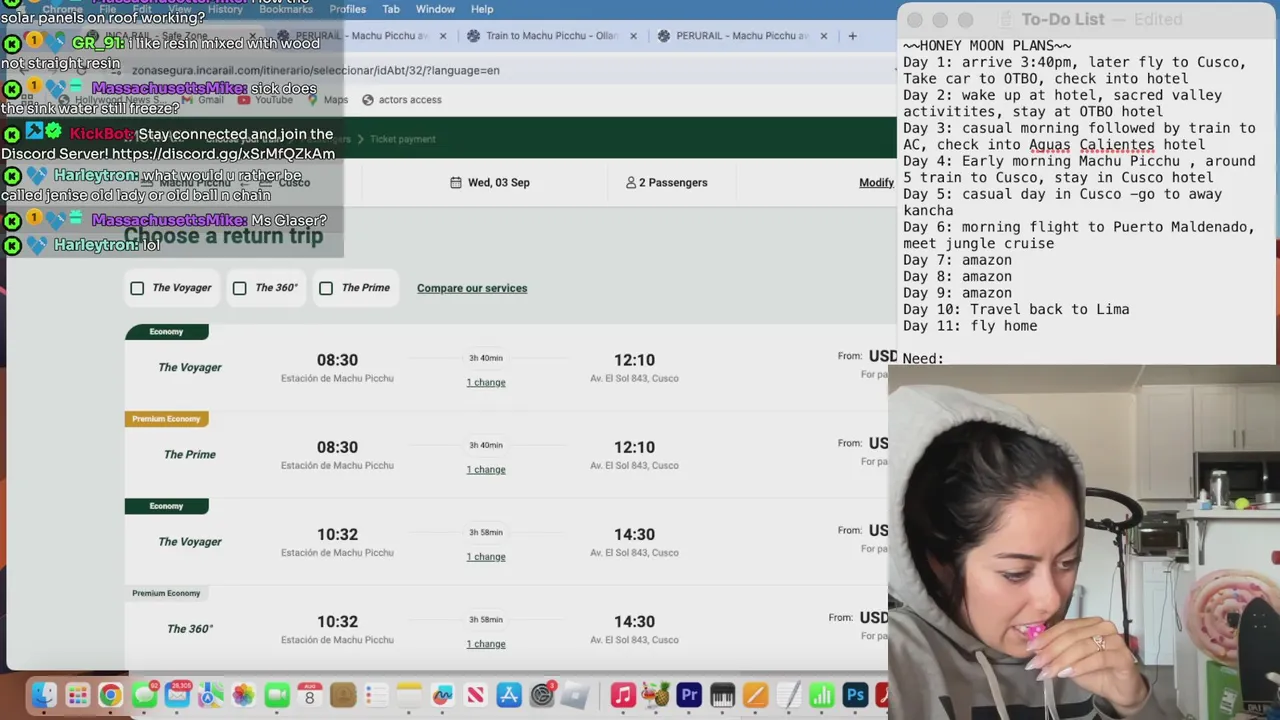Click the Wed, 03 Sep date field
The image size is (1280, 720).
coord(490,182)
